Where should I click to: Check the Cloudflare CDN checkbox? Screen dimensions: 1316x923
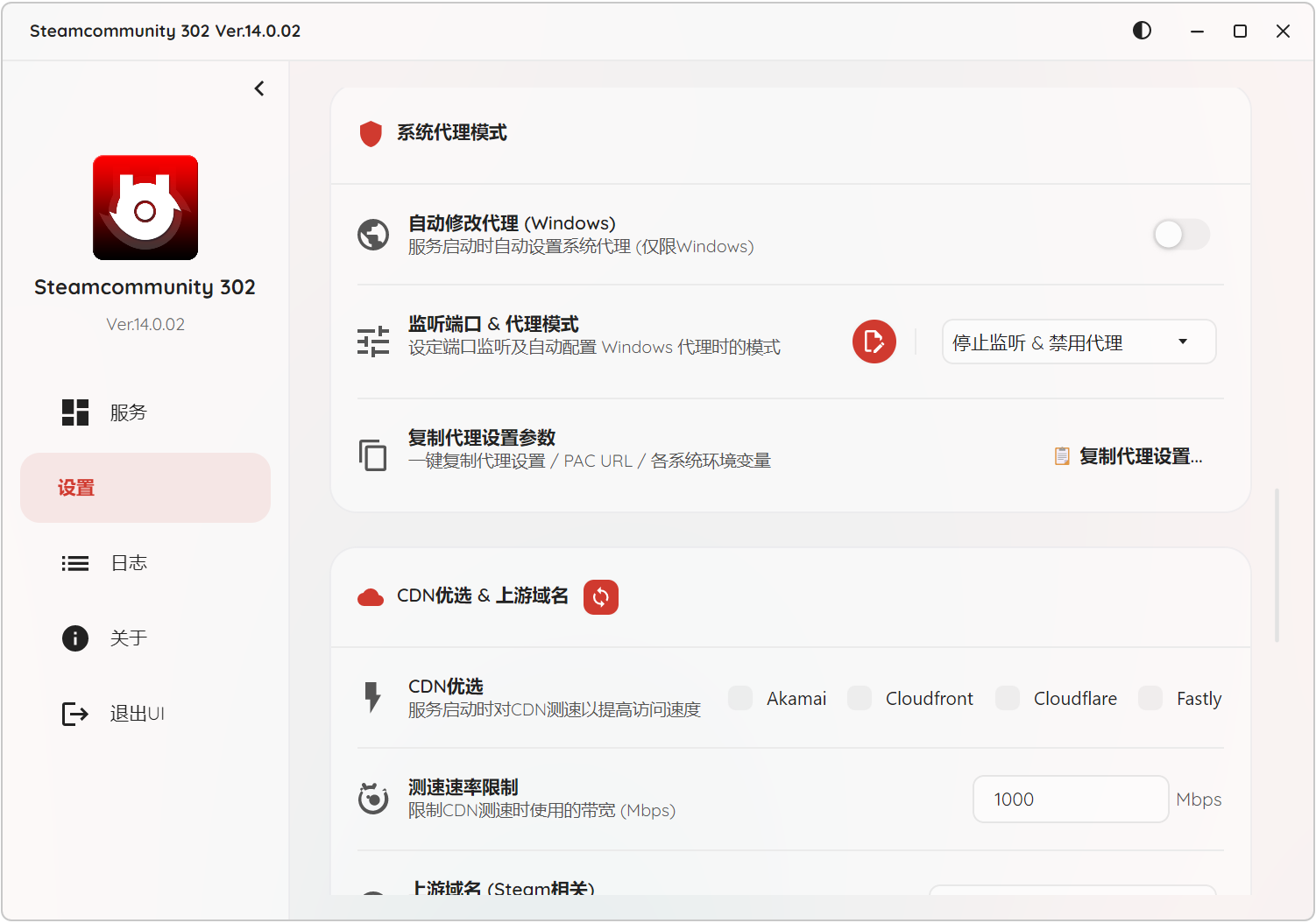tap(1008, 698)
